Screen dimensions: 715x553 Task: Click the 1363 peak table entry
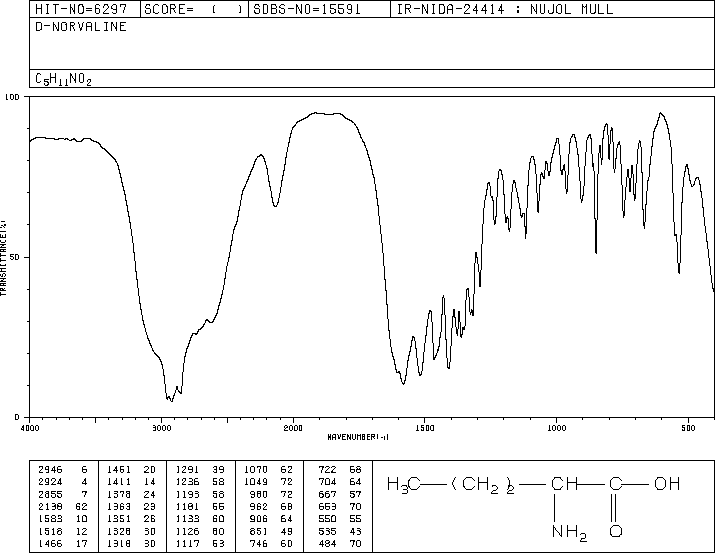point(119,506)
